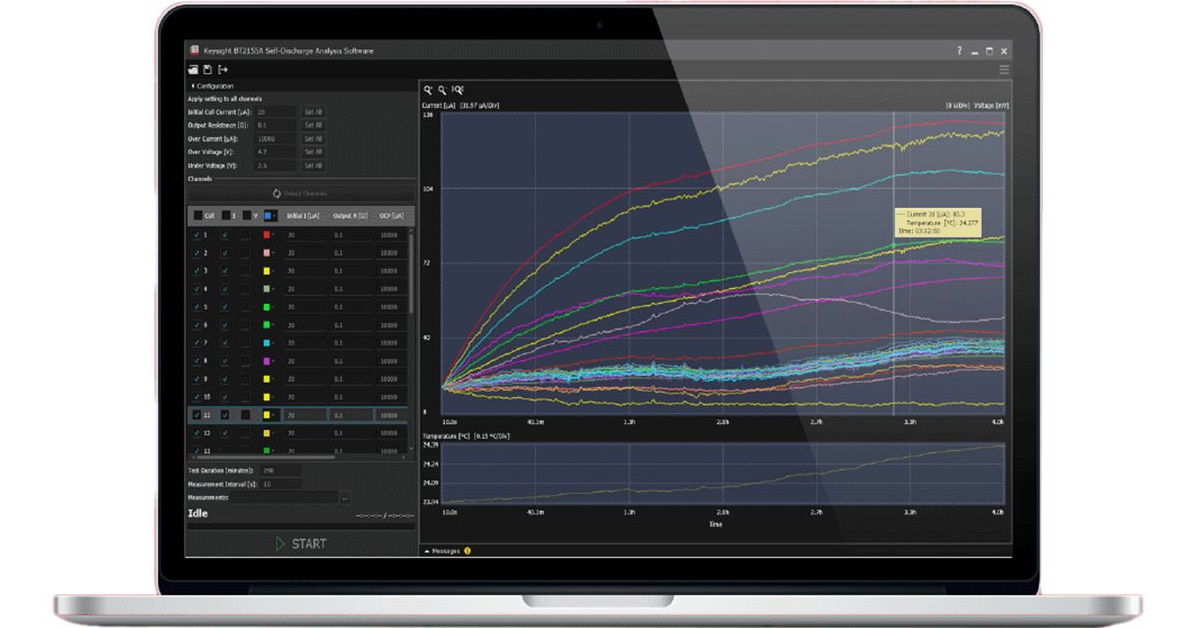
Task: Click the Output R value for cell 4
Action: pyautogui.click(x=351, y=289)
